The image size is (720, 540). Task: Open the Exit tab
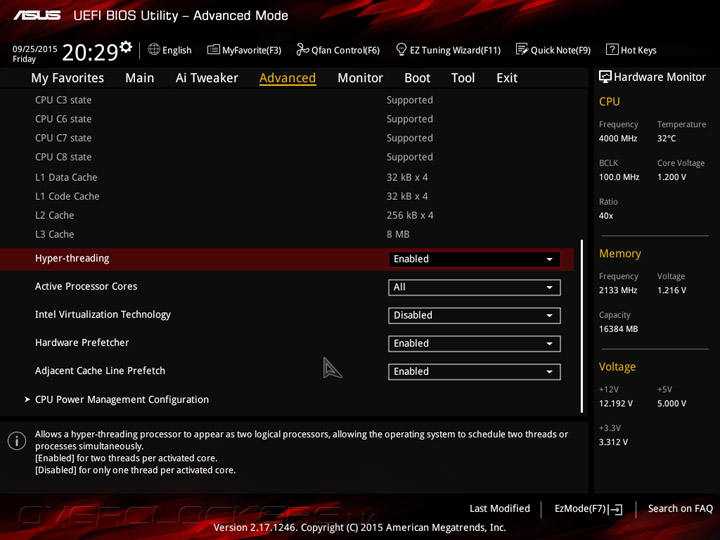coord(506,78)
